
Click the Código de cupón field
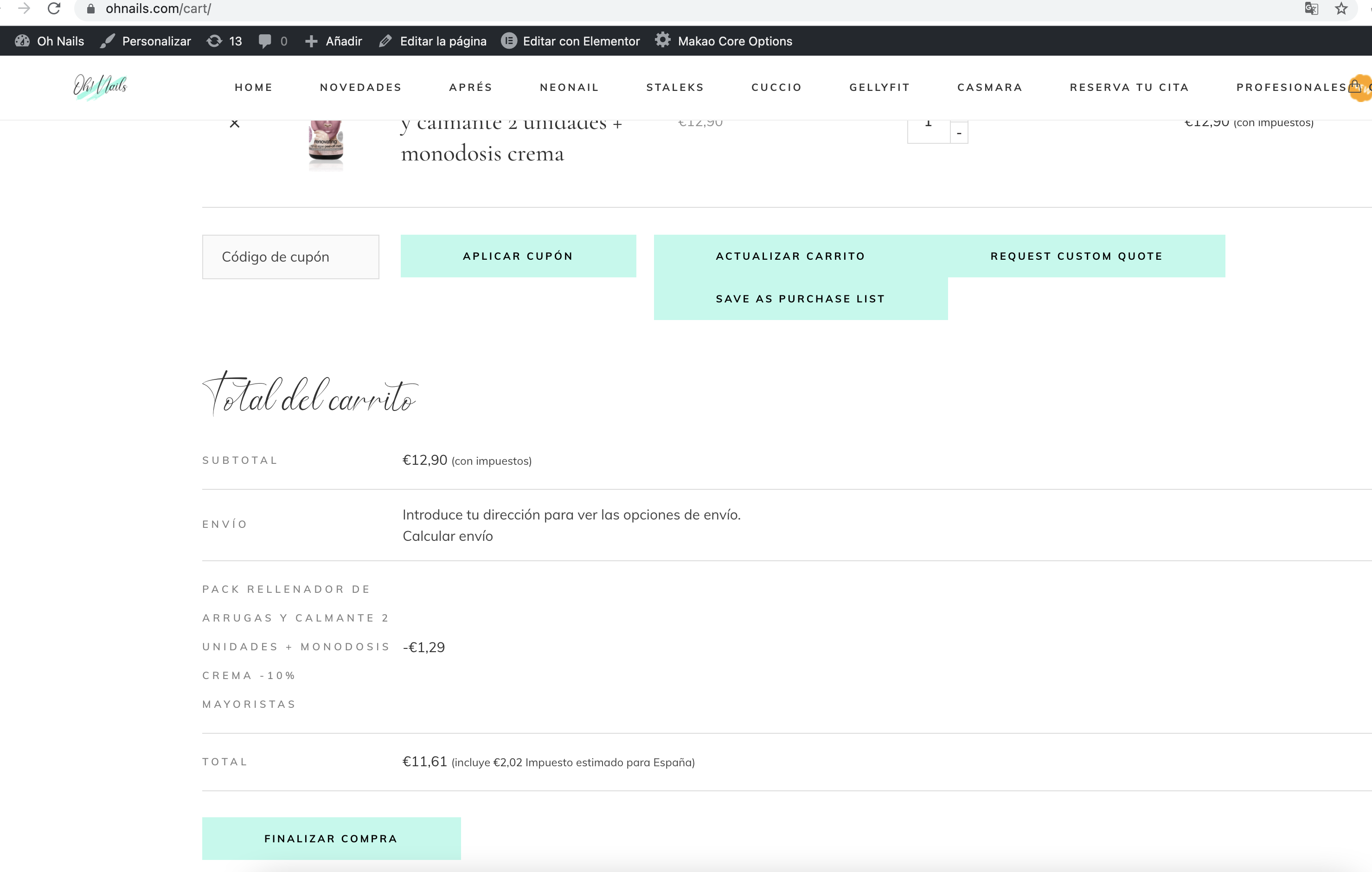click(x=290, y=257)
